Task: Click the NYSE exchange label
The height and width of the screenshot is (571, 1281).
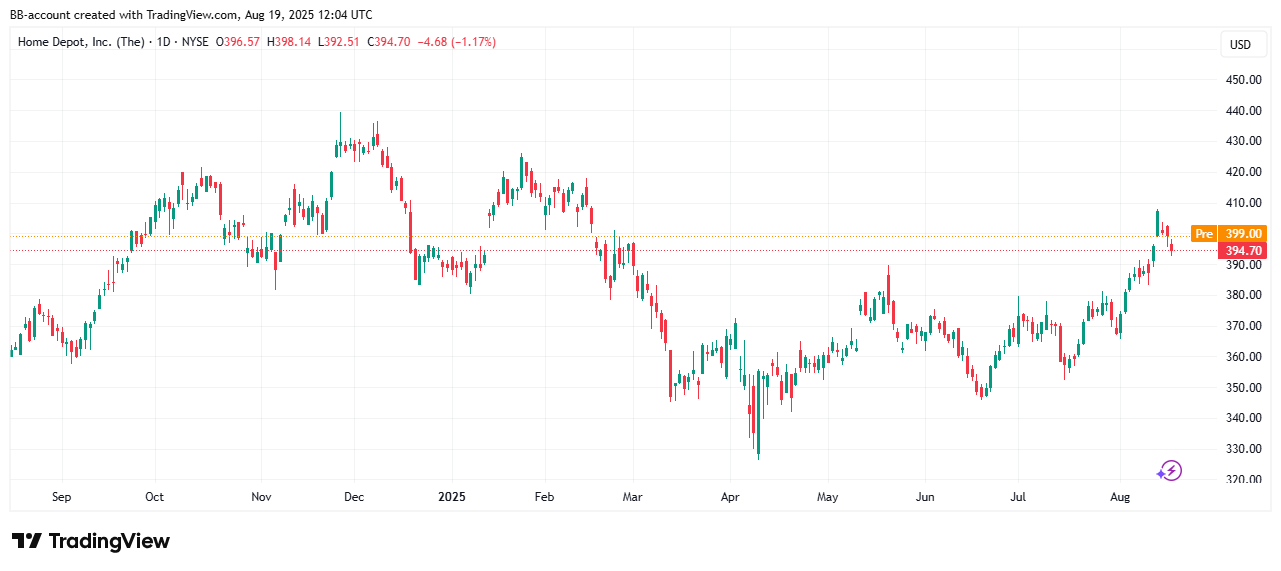Action: 196,42
